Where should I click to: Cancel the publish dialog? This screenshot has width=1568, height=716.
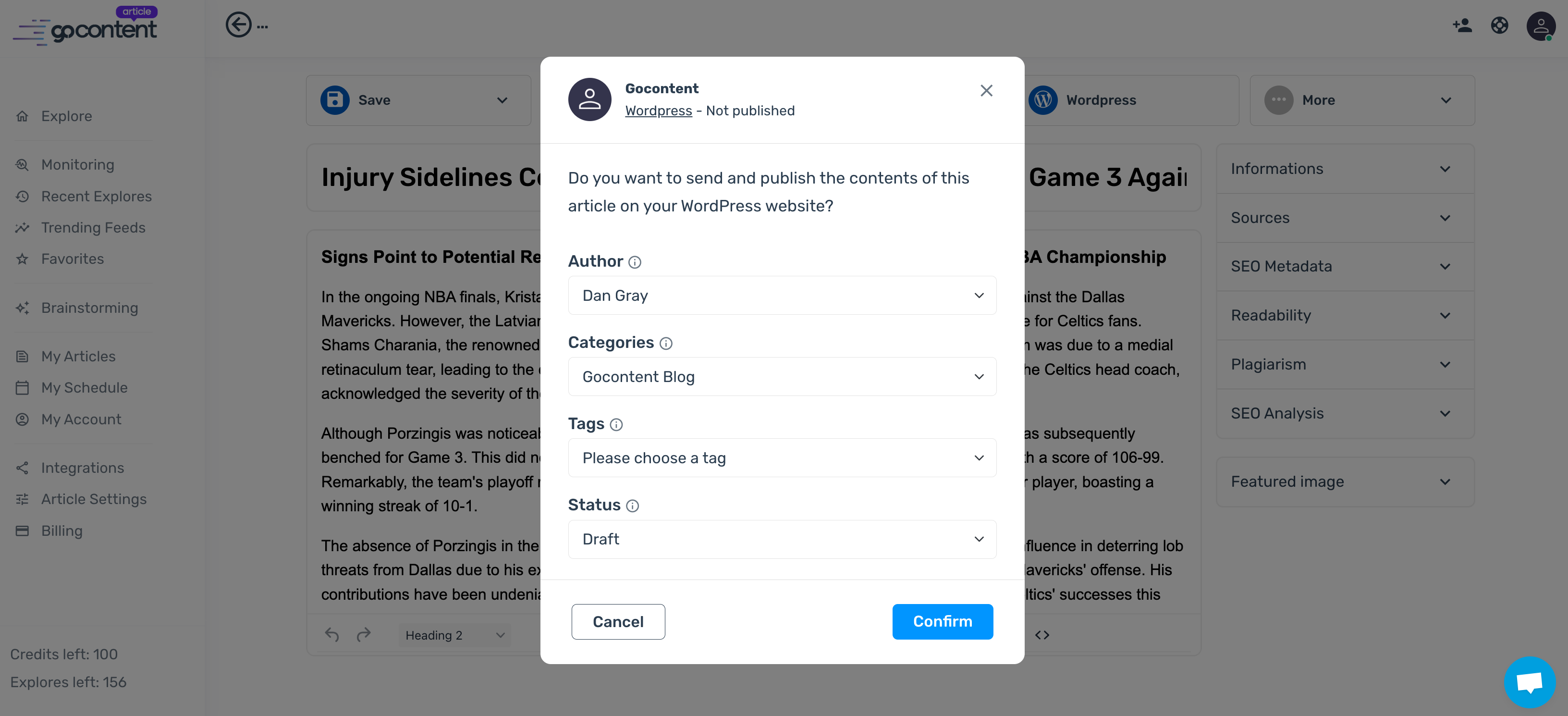618,622
